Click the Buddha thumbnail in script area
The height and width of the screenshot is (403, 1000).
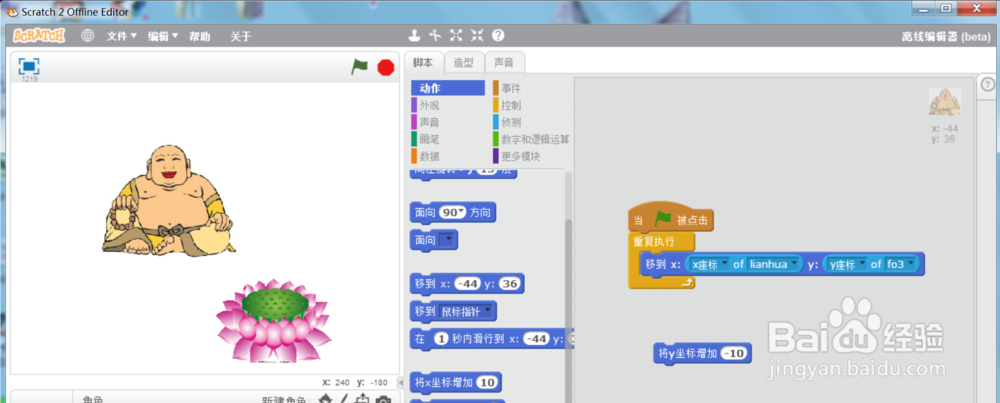pos(945,102)
